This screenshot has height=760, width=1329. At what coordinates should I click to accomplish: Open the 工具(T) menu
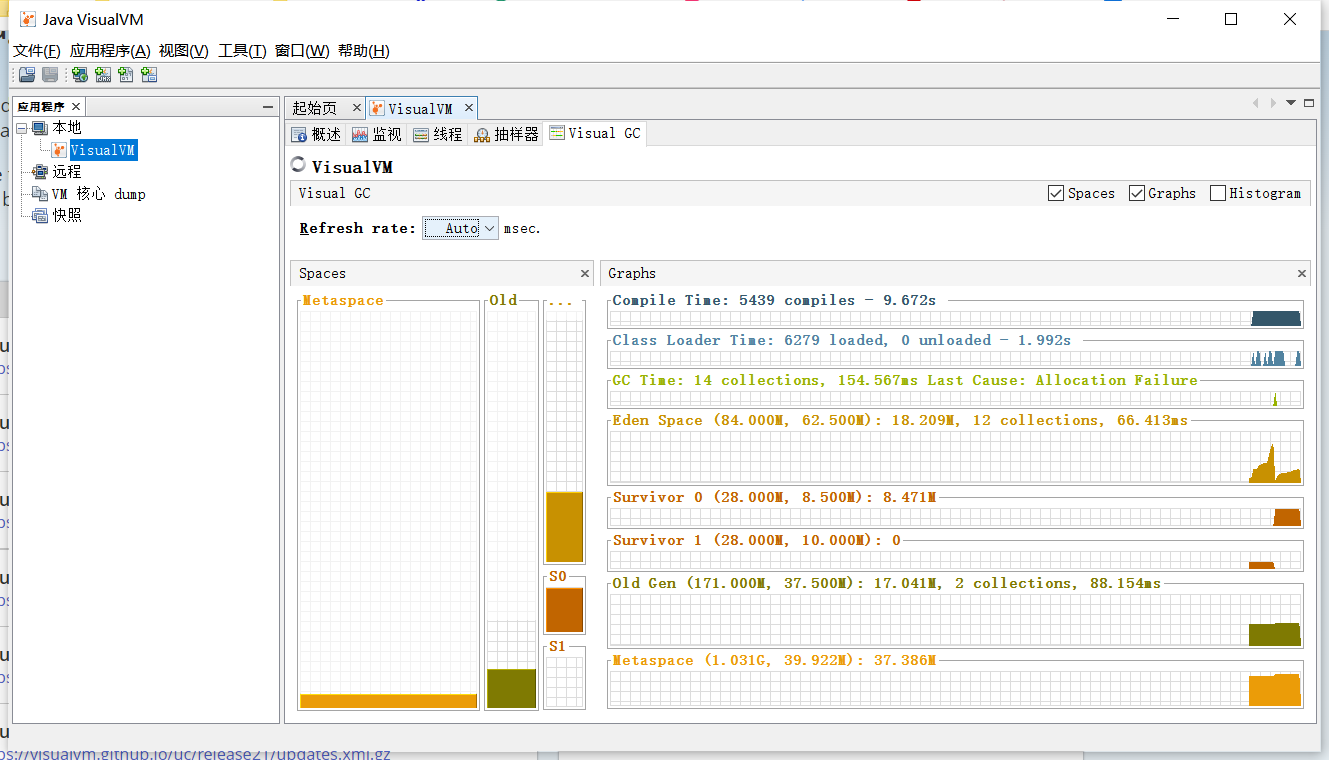(x=242, y=51)
